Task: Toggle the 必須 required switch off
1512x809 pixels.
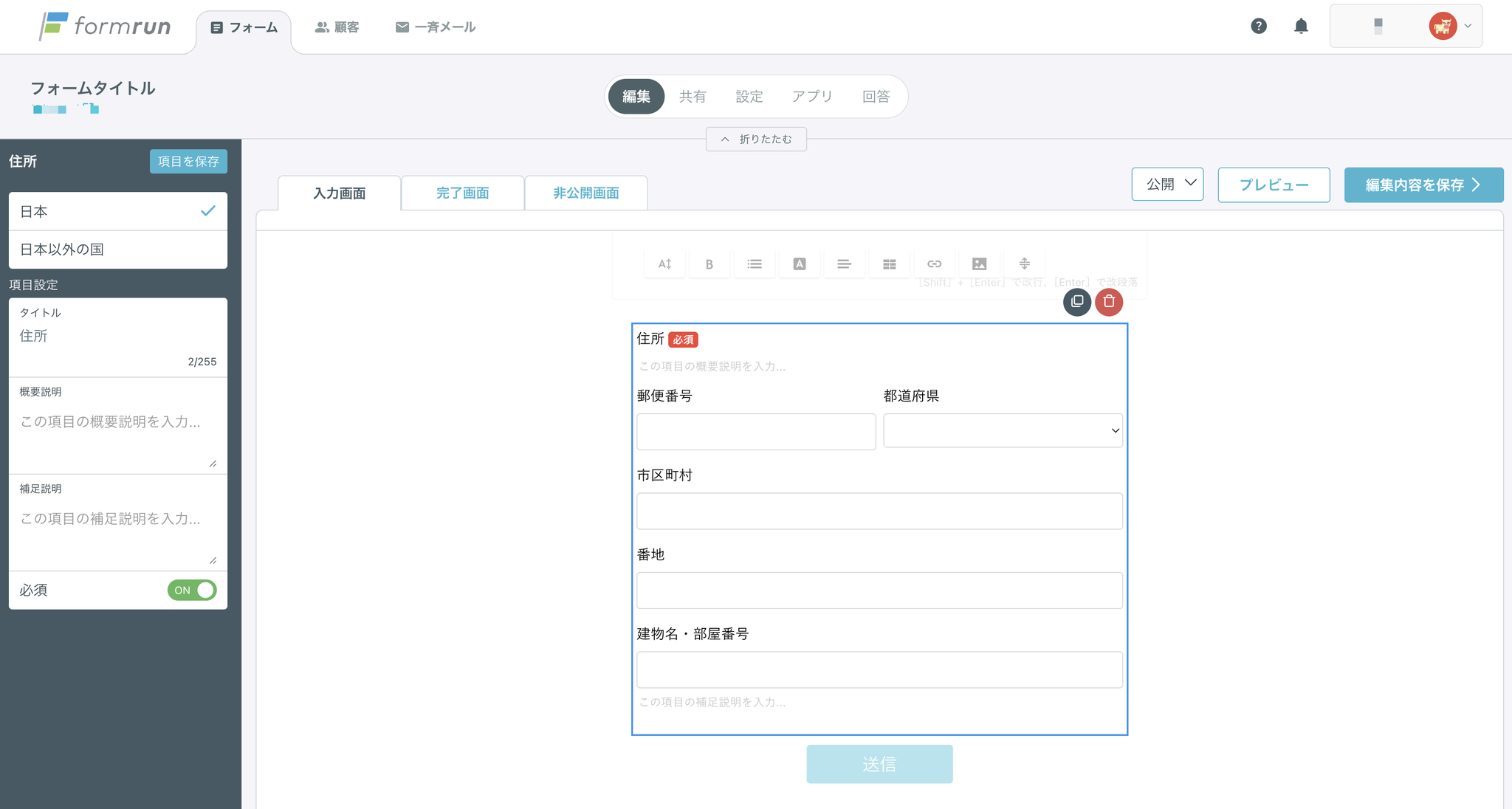Action: [192, 591]
